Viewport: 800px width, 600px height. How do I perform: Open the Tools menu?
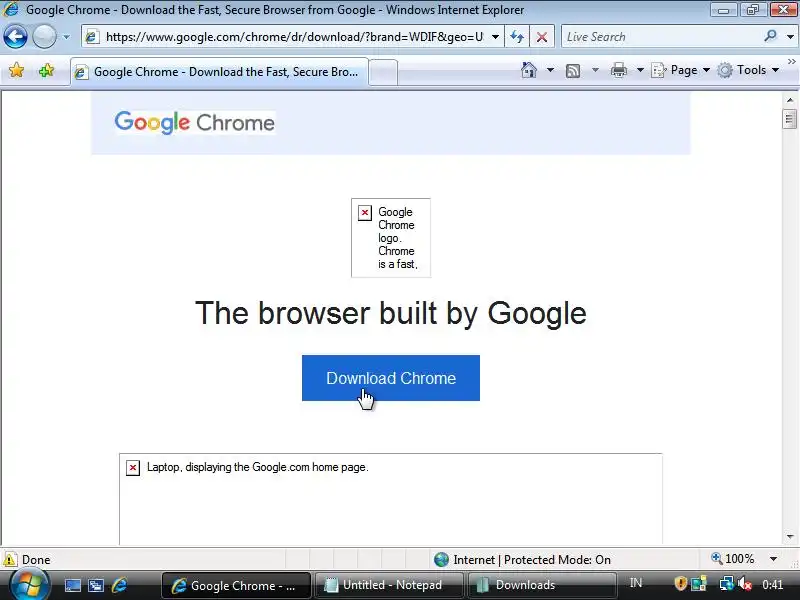pos(748,70)
